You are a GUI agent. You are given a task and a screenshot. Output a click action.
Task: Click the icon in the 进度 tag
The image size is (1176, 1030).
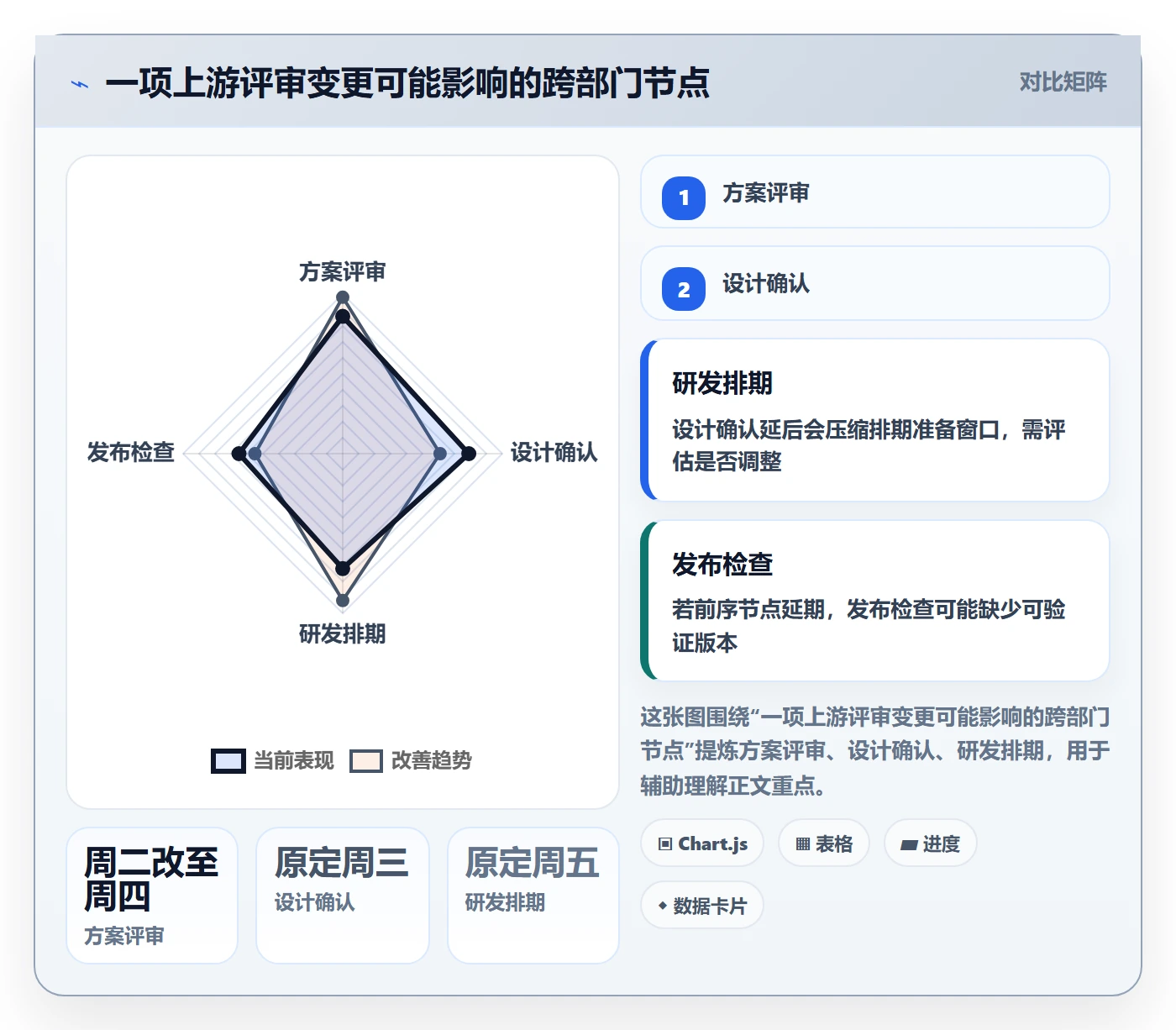[x=909, y=844]
